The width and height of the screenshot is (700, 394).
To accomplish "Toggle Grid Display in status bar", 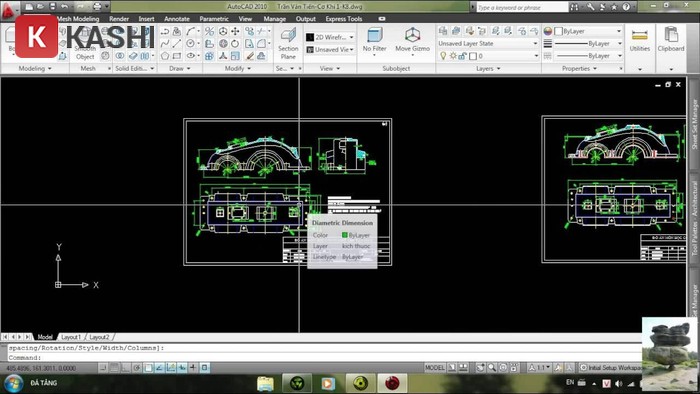I will click(114, 368).
